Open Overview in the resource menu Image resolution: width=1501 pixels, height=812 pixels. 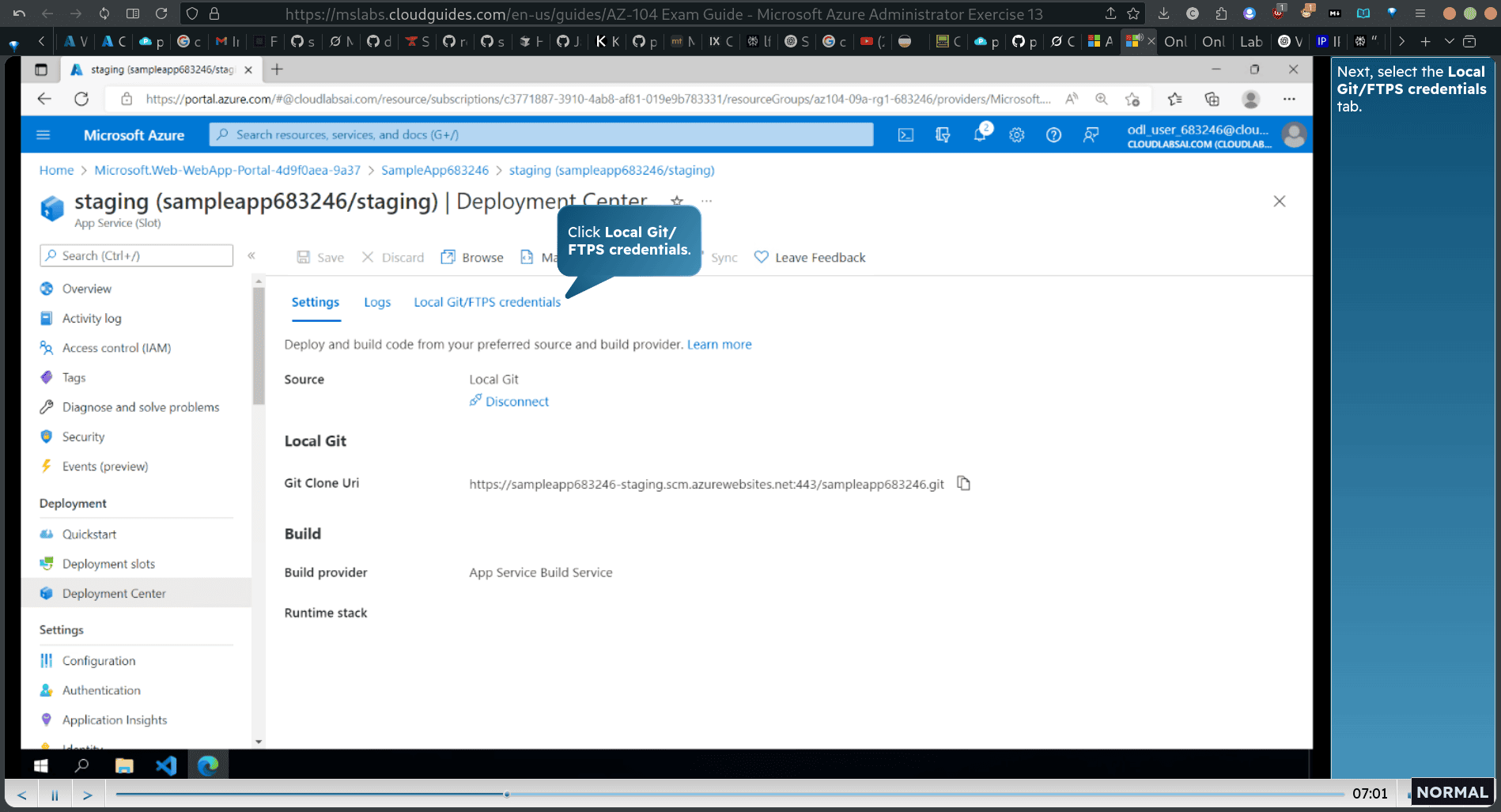(87, 289)
